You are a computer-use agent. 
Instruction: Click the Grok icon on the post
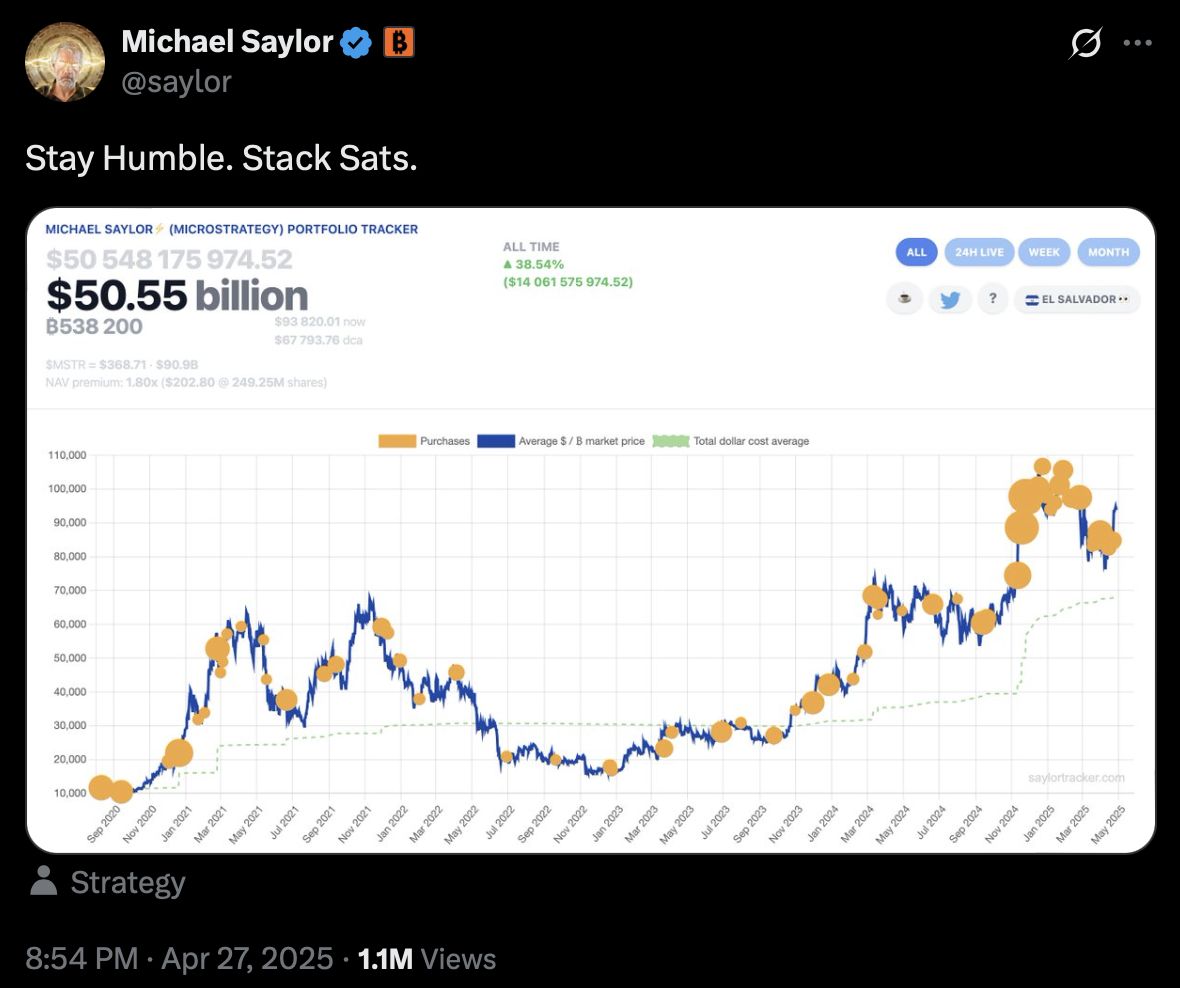(1086, 43)
